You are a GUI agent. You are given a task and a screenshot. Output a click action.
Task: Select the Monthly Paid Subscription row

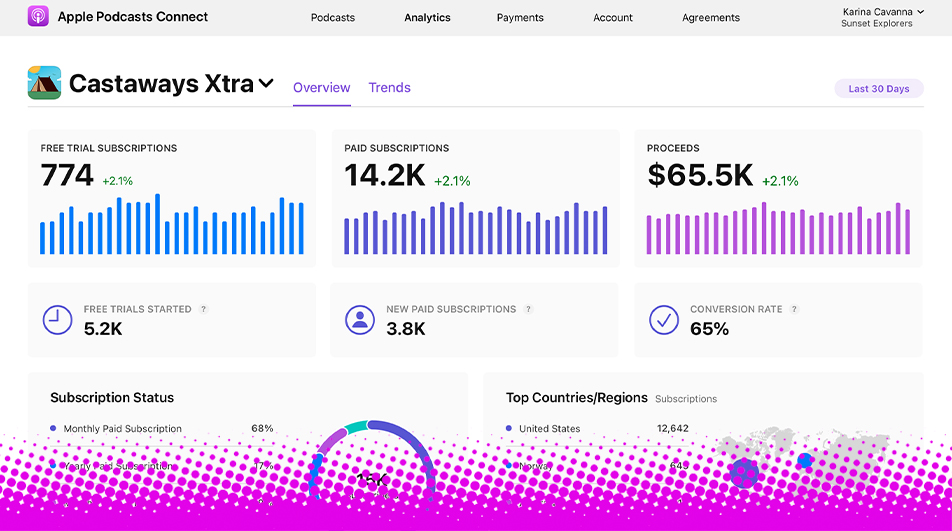point(162,428)
